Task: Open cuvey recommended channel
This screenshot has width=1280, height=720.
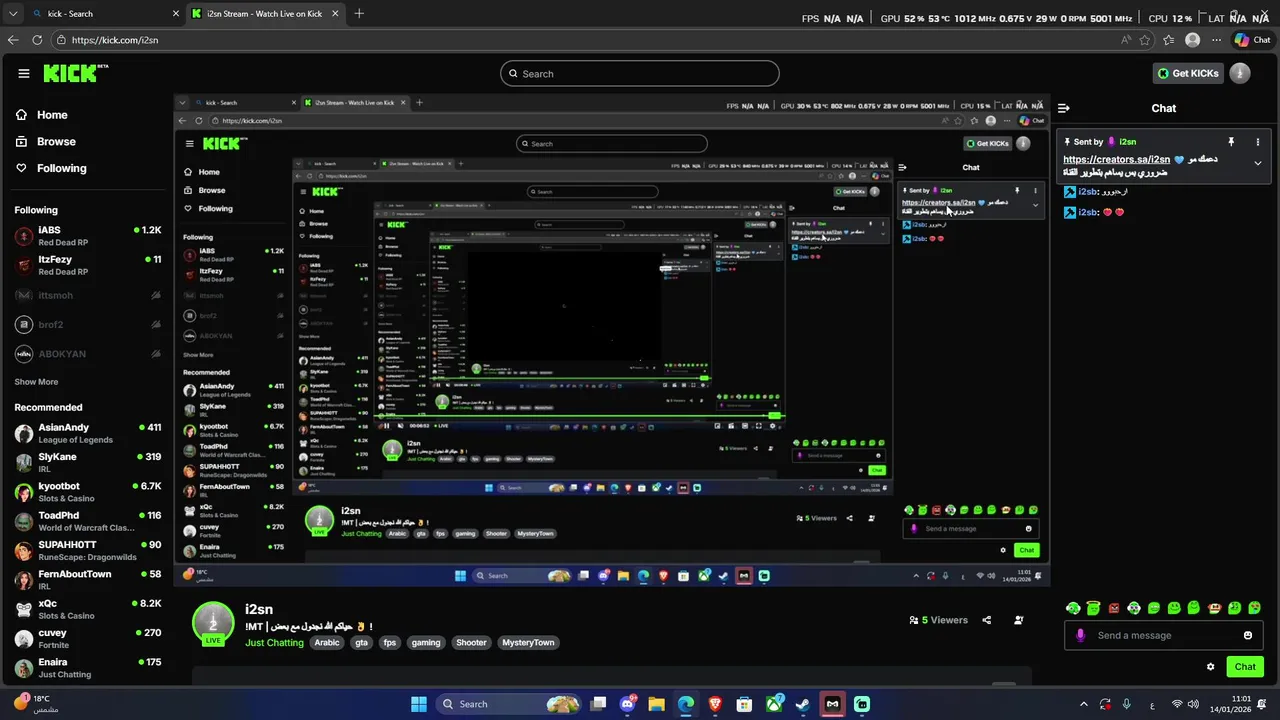Action: [88, 638]
